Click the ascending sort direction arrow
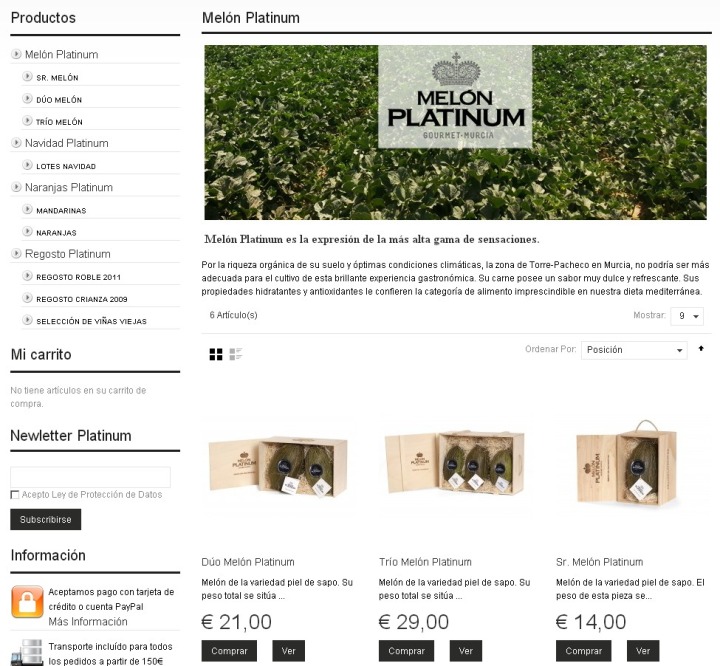This screenshot has height=666, width=720. (701, 349)
